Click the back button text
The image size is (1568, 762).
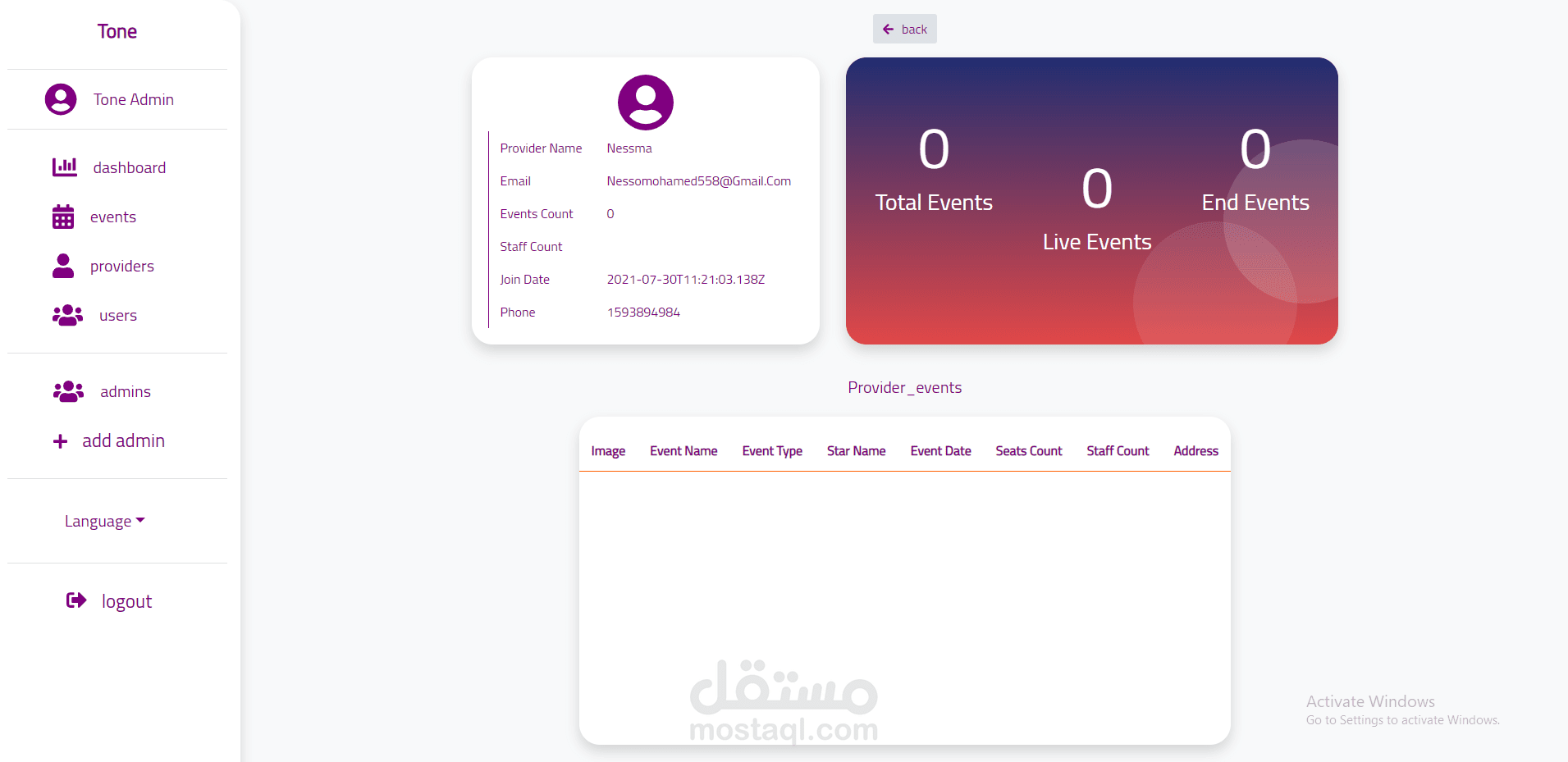point(914,30)
